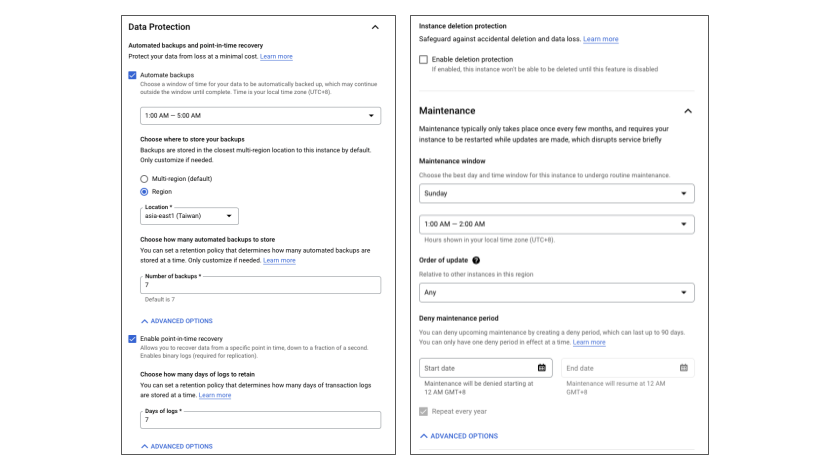Click the Deny maintenance period label
This screenshot has width=830, height=470.
[458, 319]
